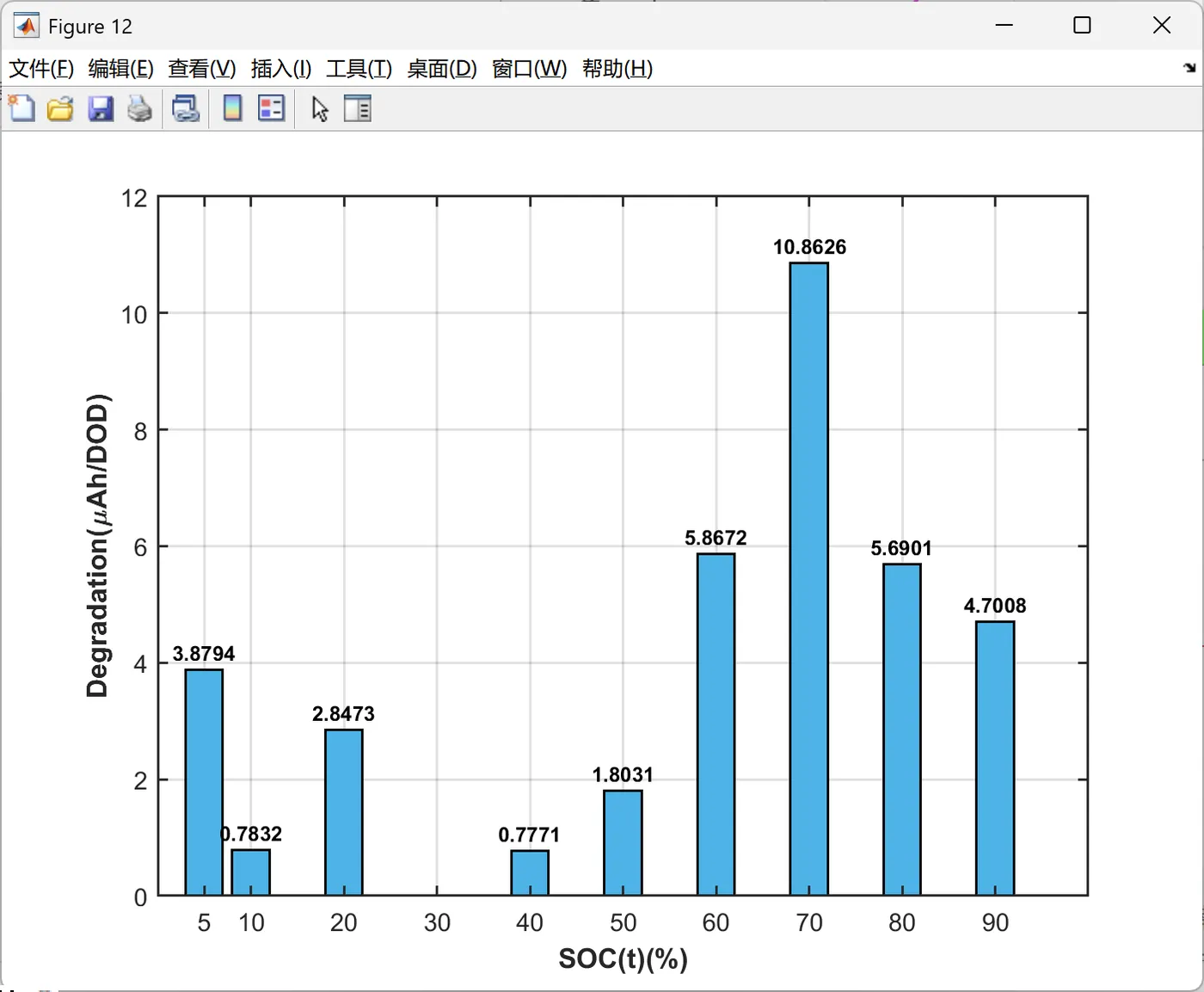Click the Figure 12 window title
The image size is (1204, 992).
tap(90, 27)
